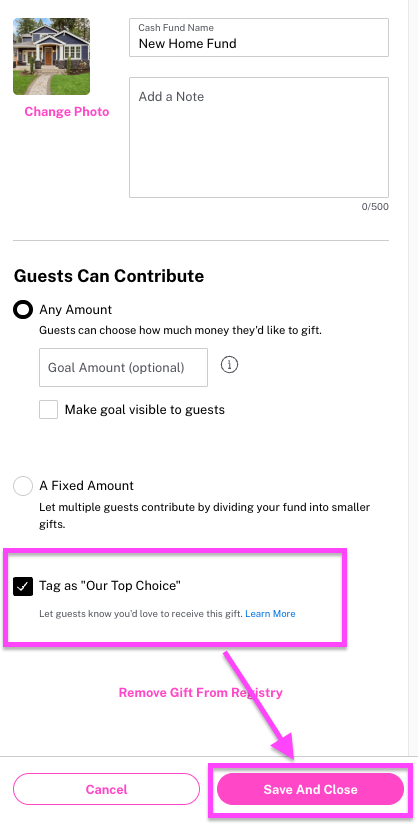Select the Any Amount radio button

tap(23, 310)
